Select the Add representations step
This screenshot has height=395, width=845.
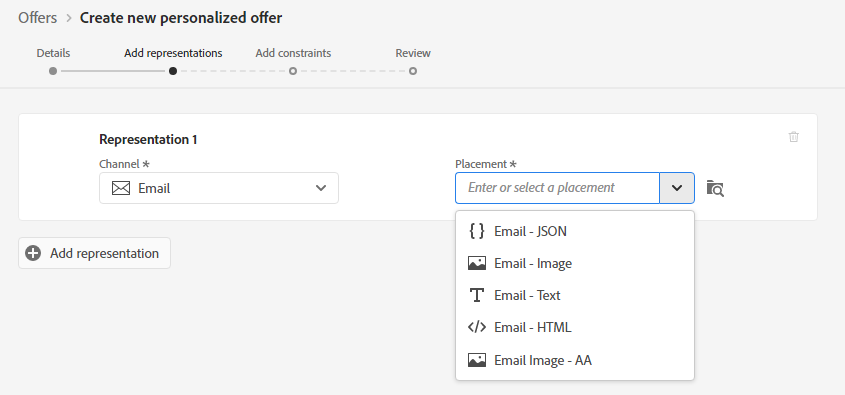tap(173, 53)
